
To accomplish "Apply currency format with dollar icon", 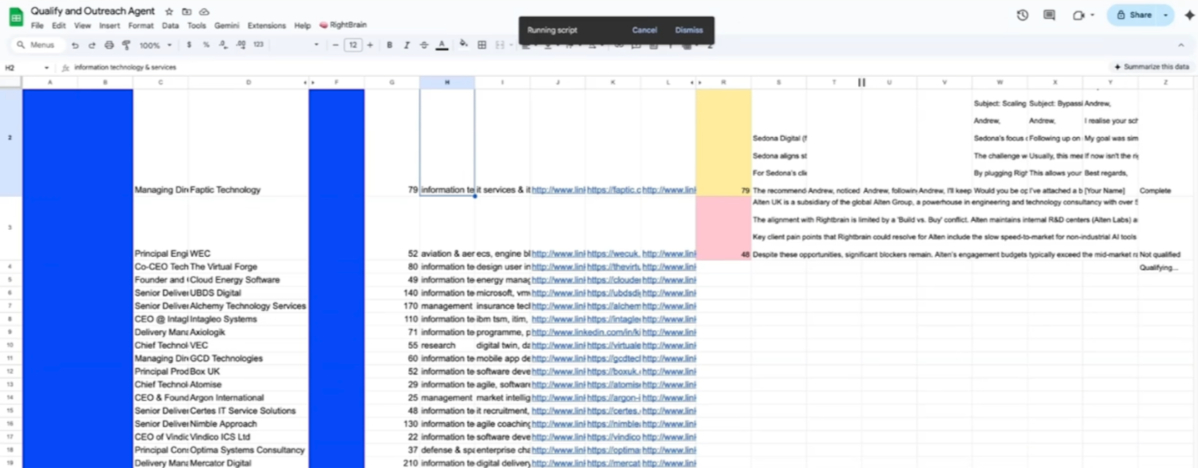I will click(189, 45).
